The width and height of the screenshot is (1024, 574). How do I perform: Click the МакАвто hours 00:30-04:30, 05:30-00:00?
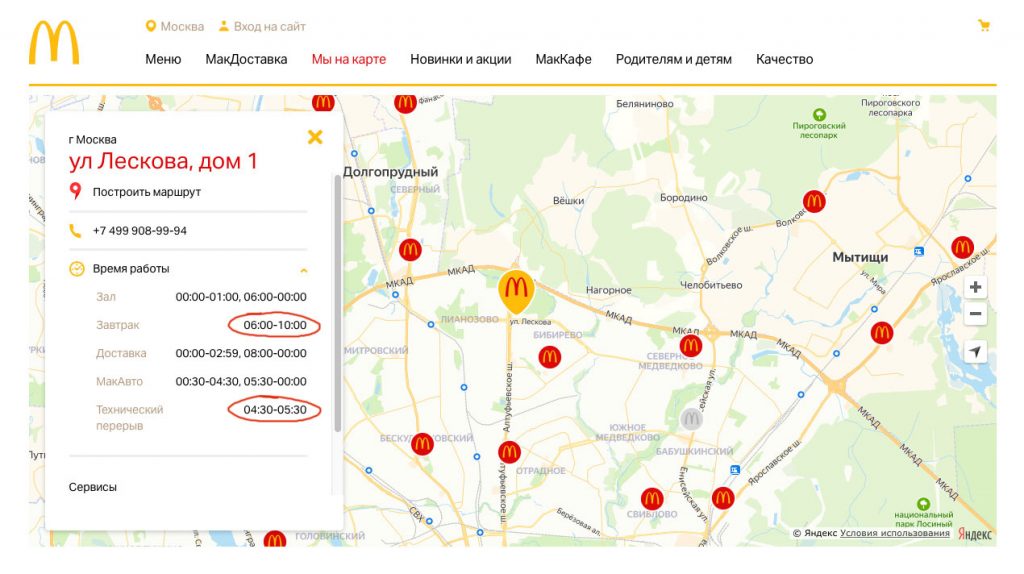click(x=241, y=381)
